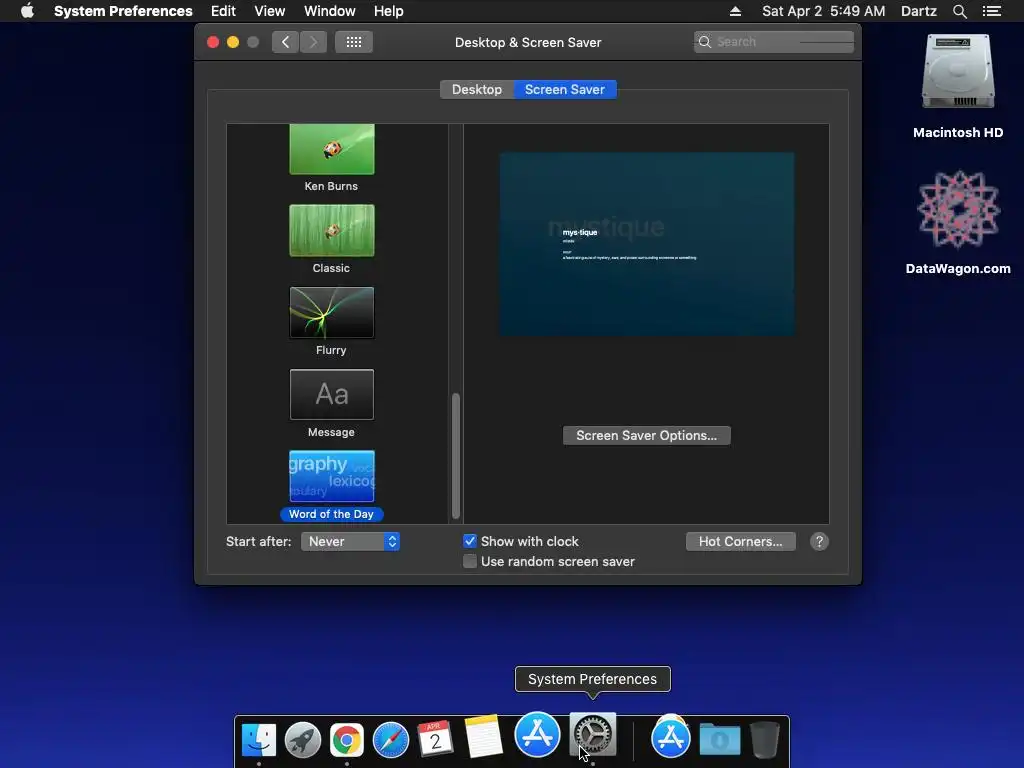This screenshot has width=1024, height=768.
Task: Click the date and time in menu bar
Action: (x=823, y=11)
